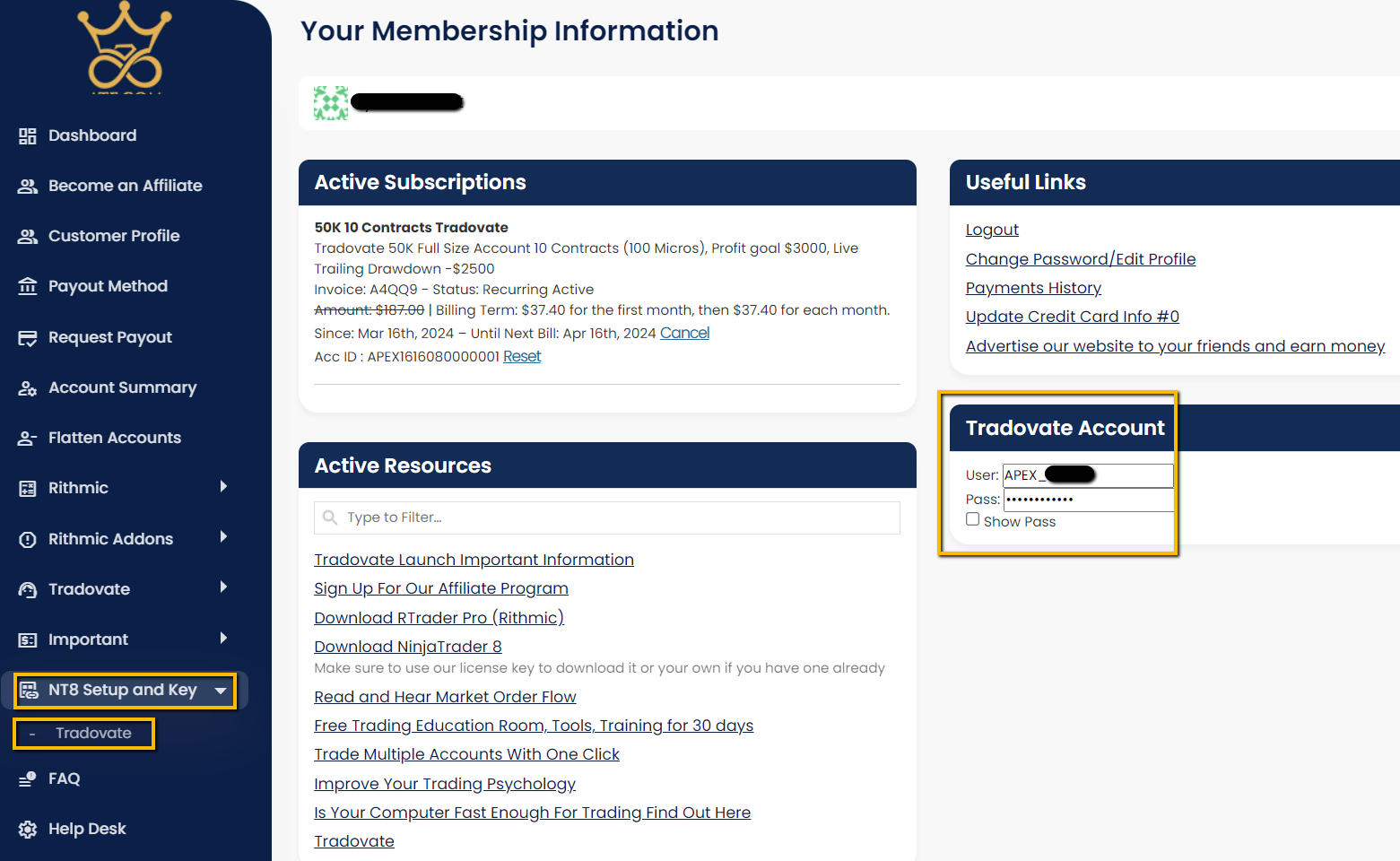Click Advertise our website to your friends link
Image resolution: width=1400 pixels, height=861 pixels.
[x=1175, y=346]
